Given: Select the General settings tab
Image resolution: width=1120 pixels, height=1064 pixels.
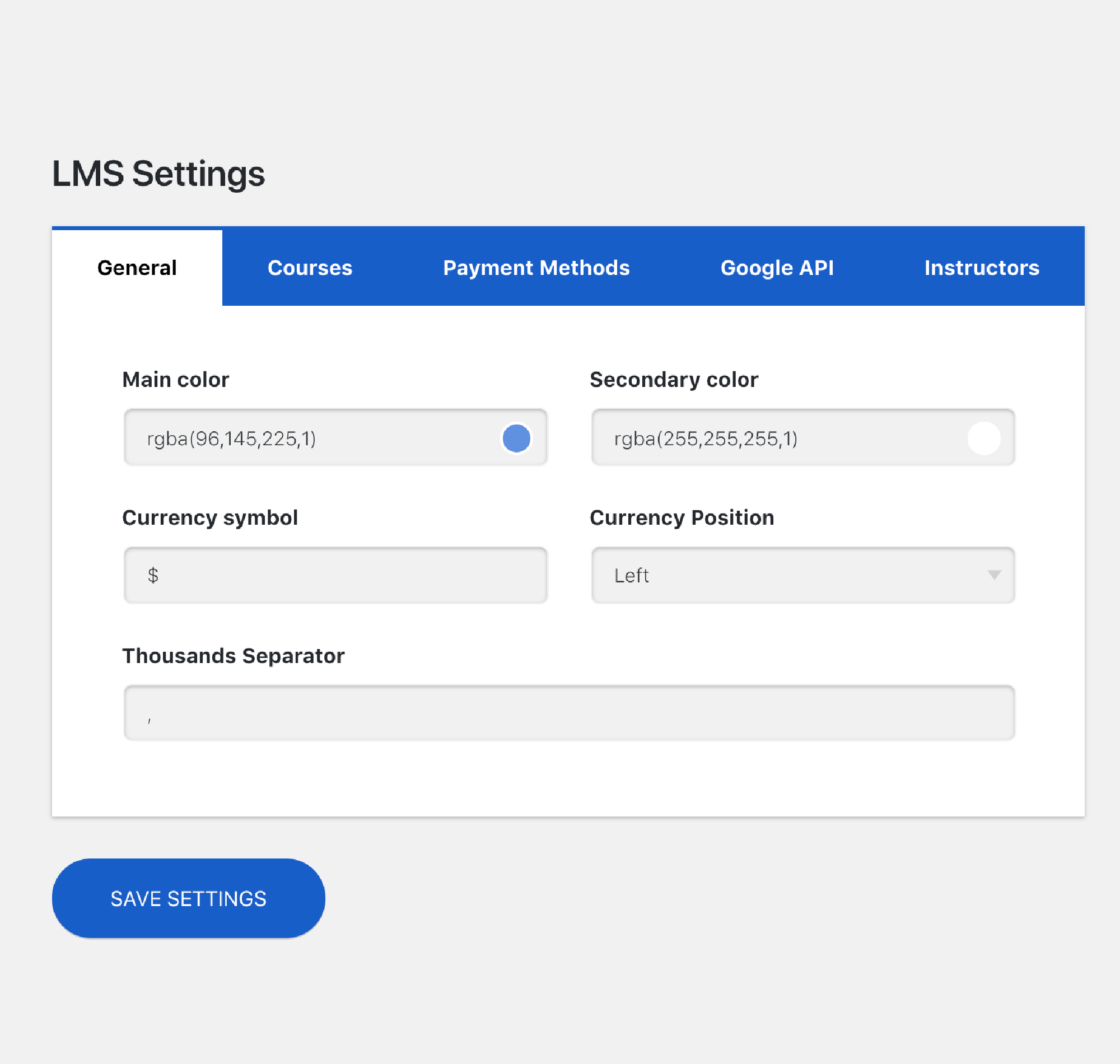Looking at the screenshot, I should 137,267.
